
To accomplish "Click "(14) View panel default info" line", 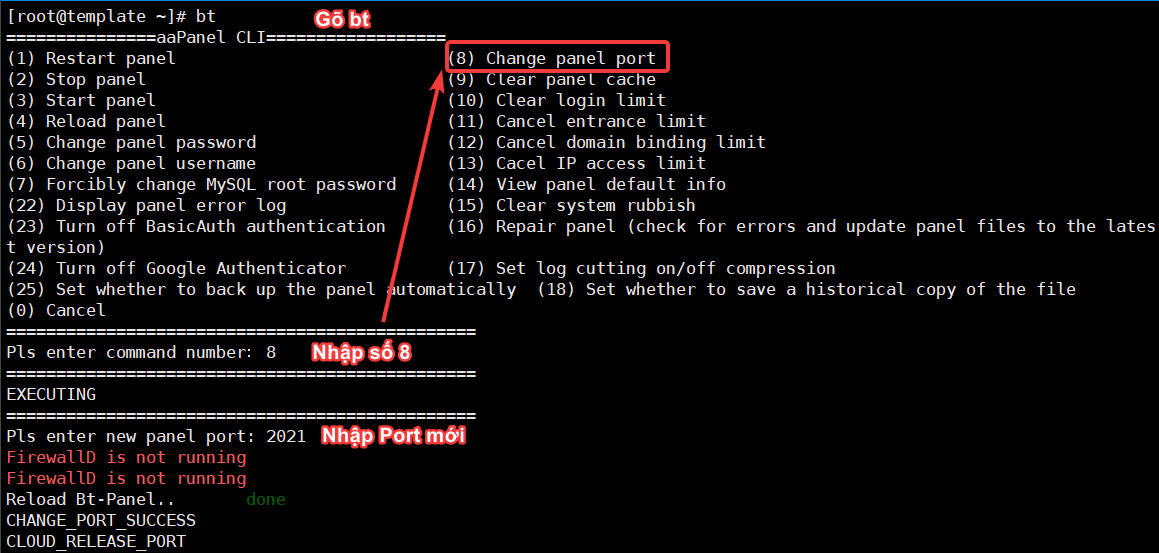I will click(x=586, y=184).
